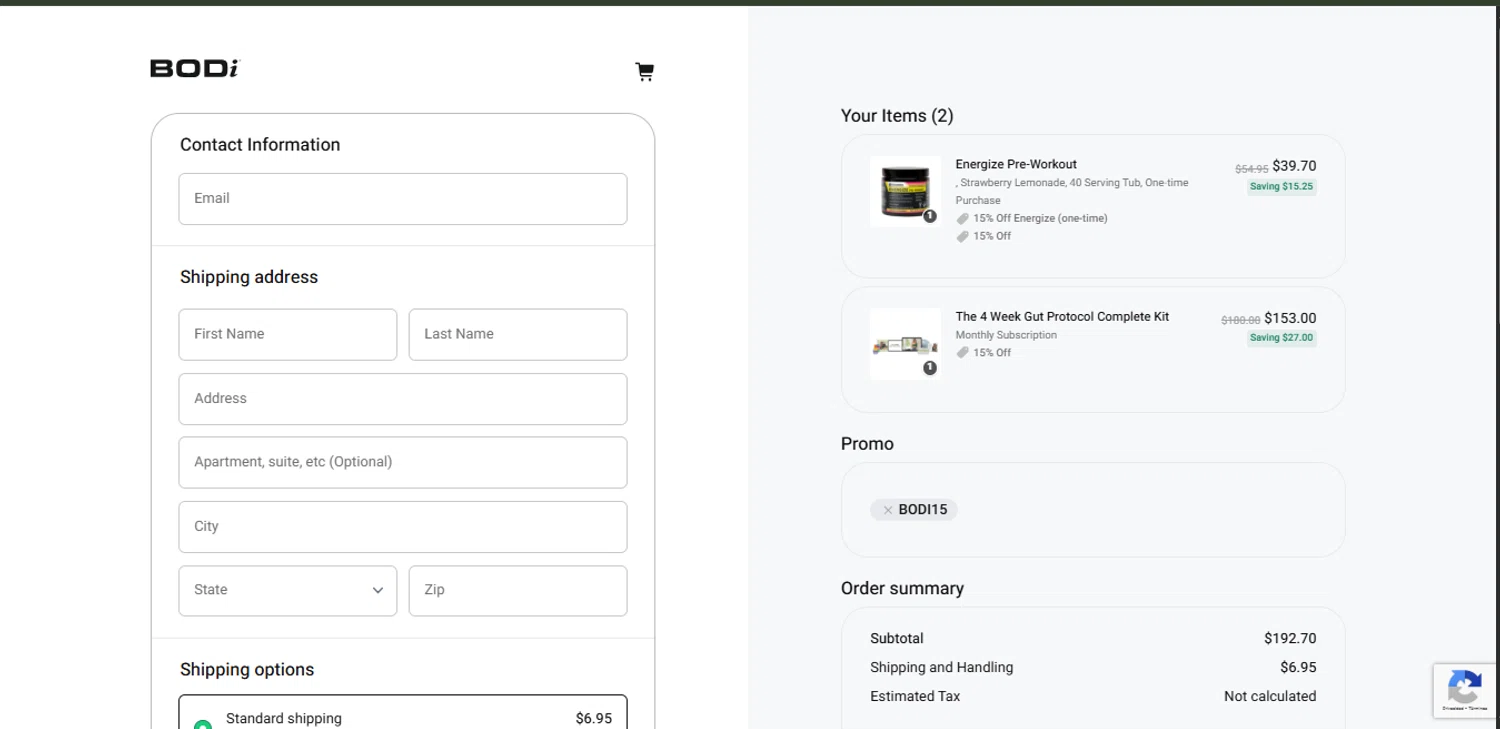Click the tag icon under Monthly Subscription
The width and height of the screenshot is (1500, 729).
(962, 352)
